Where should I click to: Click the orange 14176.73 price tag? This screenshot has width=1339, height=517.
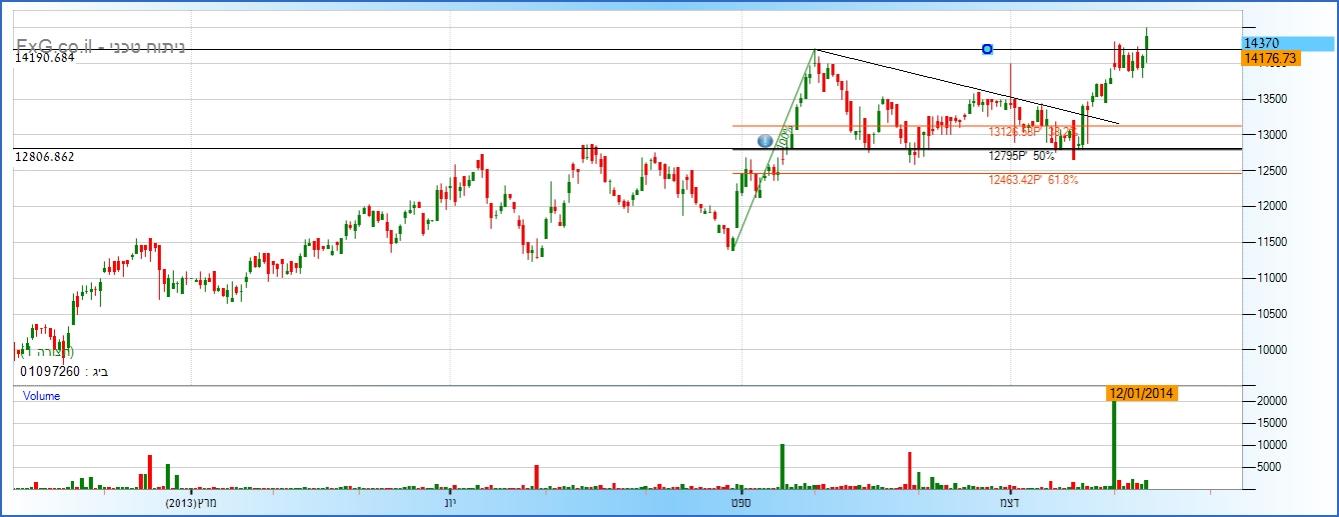coord(1268,59)
